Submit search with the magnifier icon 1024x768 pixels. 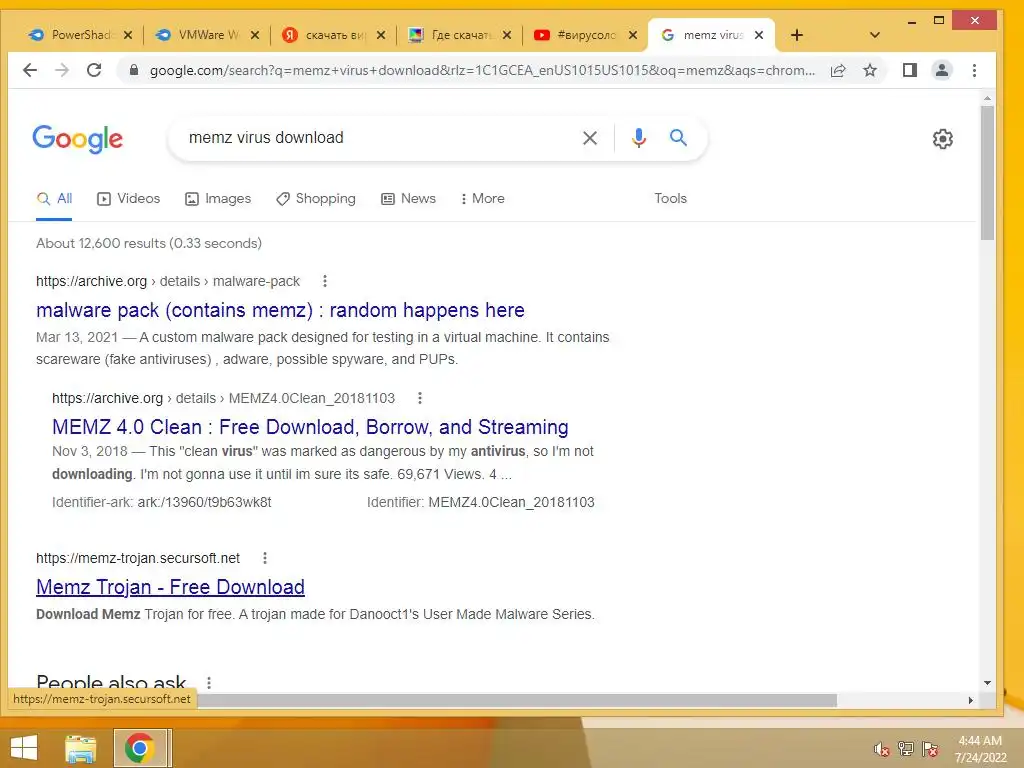tap(679, 137)
